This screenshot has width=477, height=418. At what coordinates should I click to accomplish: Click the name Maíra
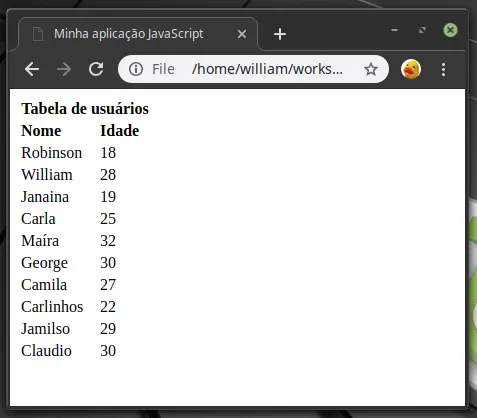click(x=40, y=241)
